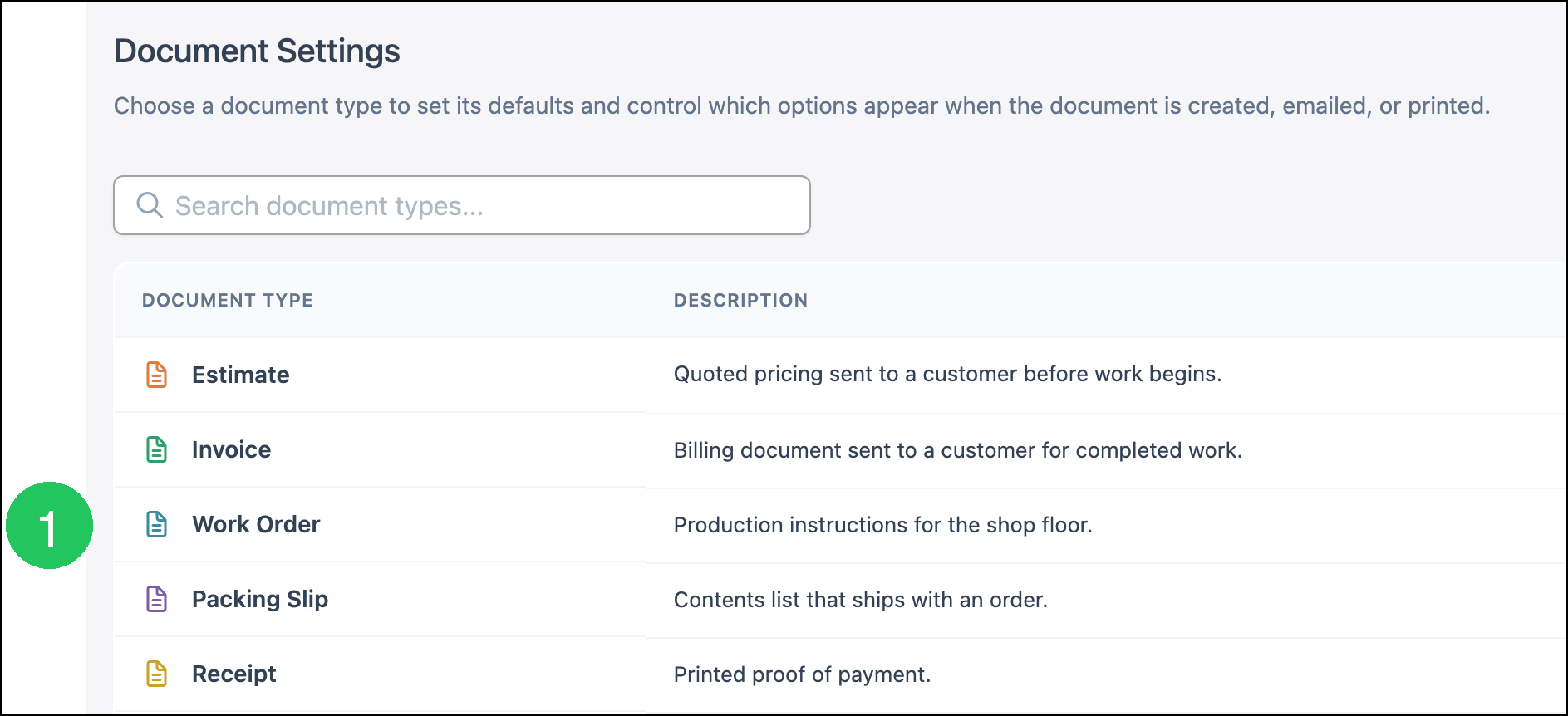This screenshot has height=716, width=1568.
Task: Open the Packing Slip document type
Action: coord(260,599)
